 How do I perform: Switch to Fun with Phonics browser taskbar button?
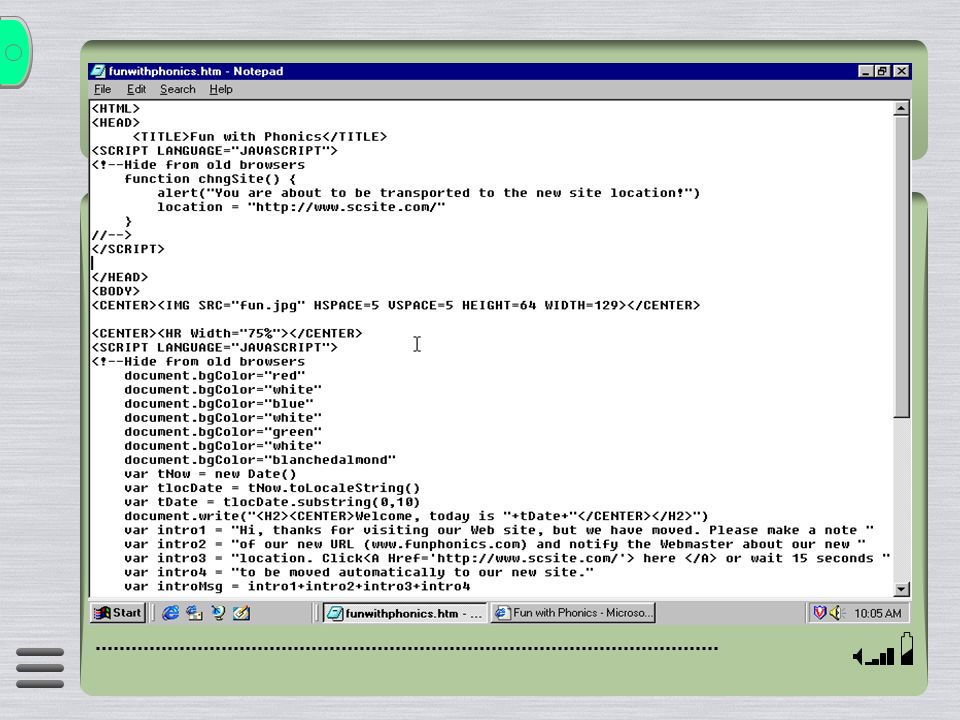point(573,613)
